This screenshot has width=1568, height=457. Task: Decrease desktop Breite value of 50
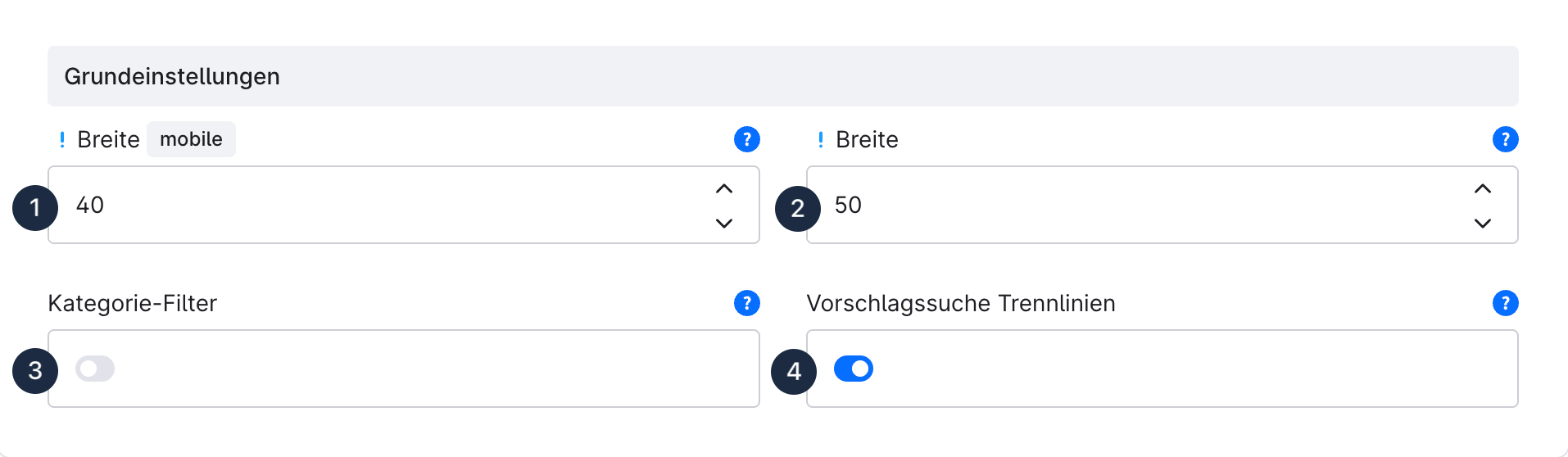1482,223
